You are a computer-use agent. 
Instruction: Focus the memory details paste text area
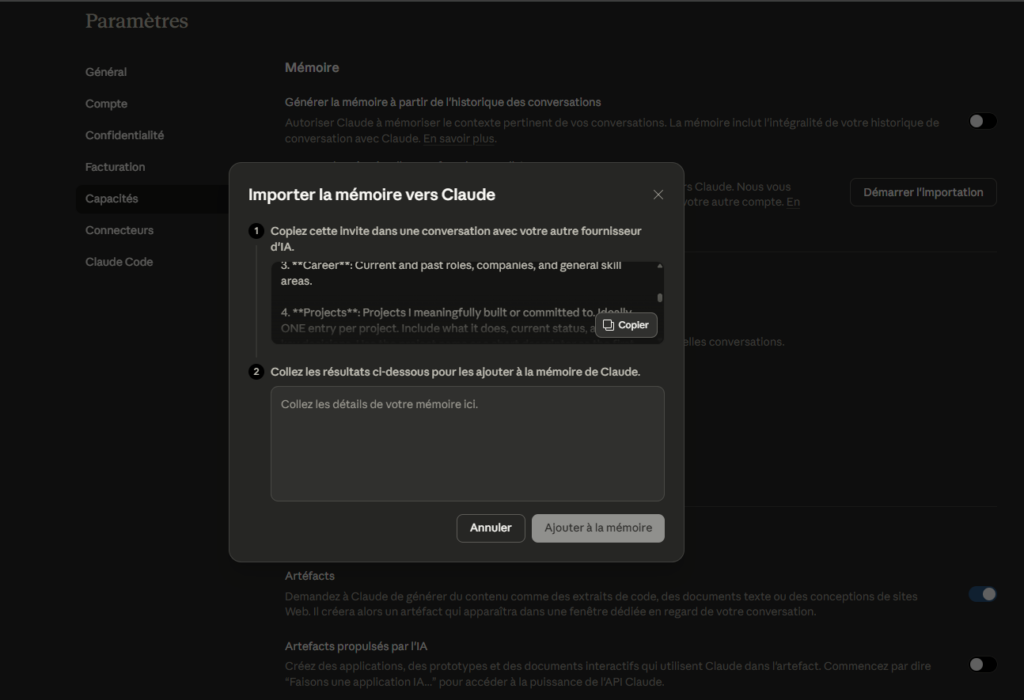(467, 443)
